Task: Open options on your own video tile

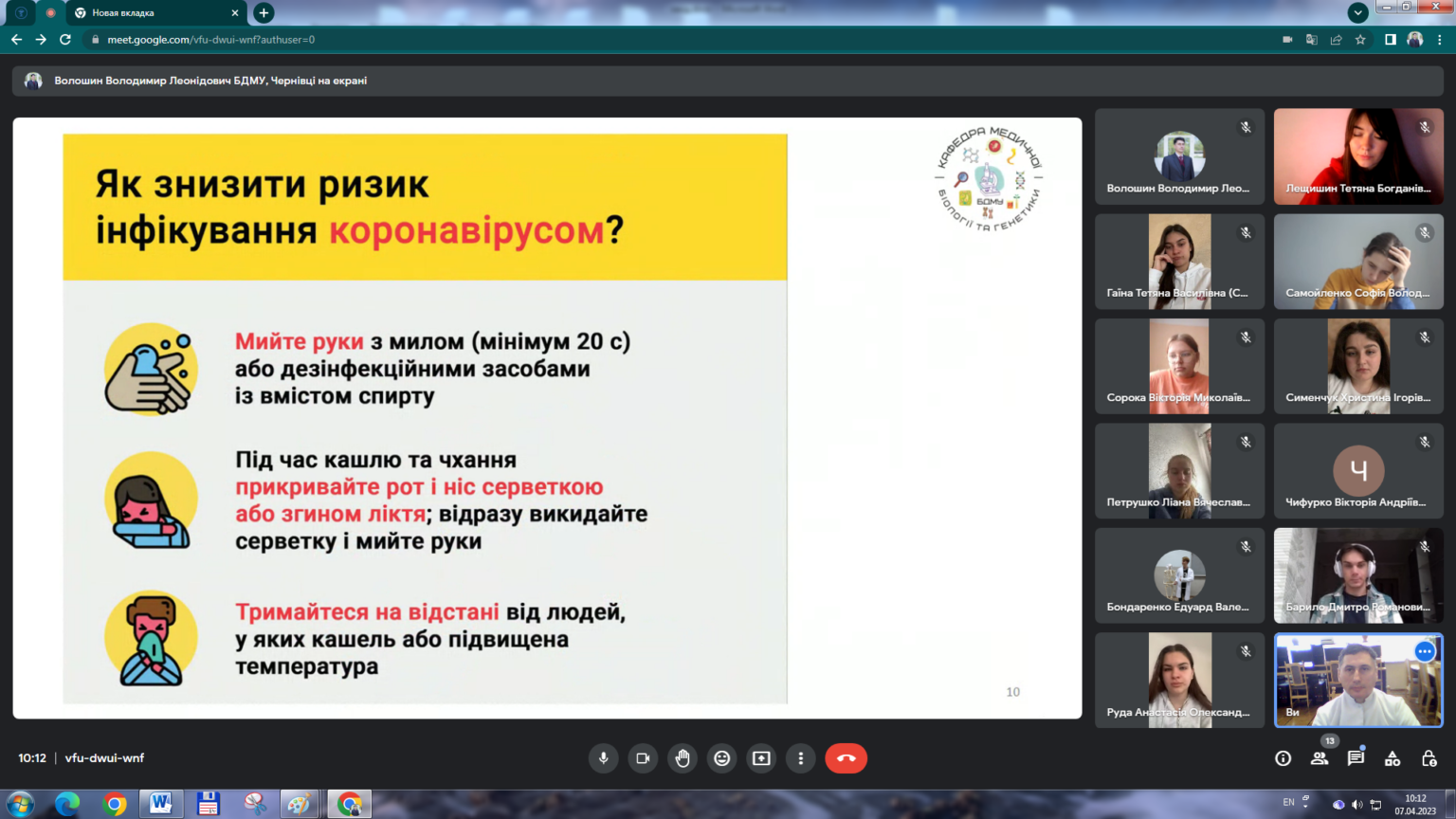Action: 1424,651
